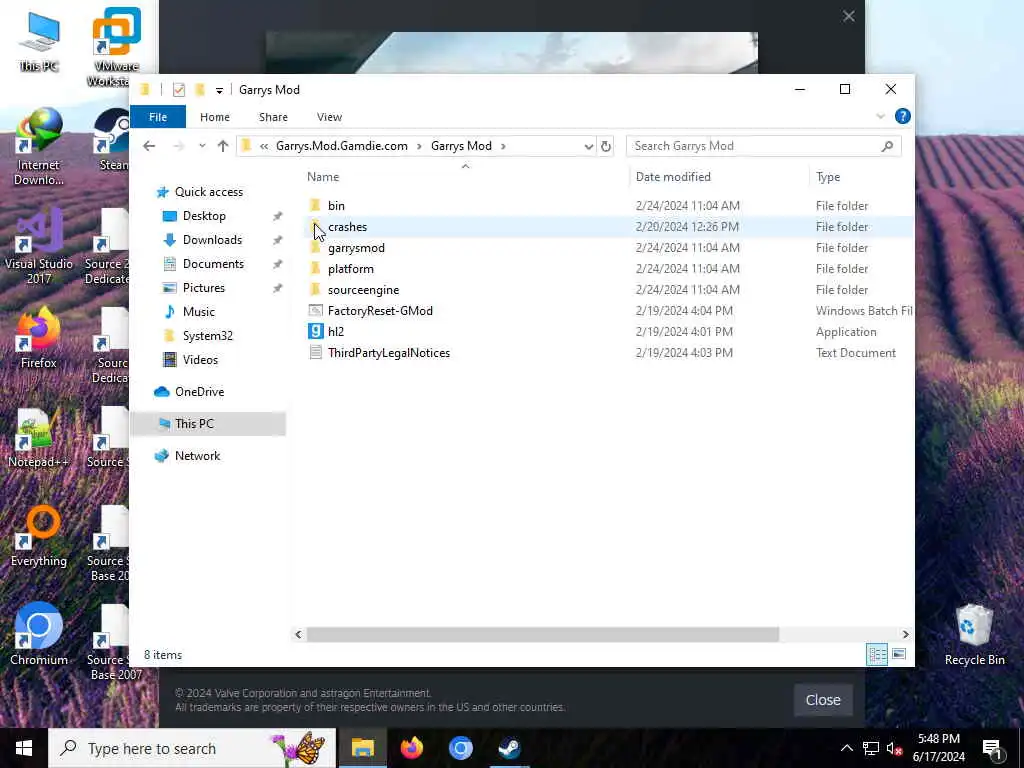Click the taskbar search box
The width and height of the screenshot is (1024, 768).
tap(192, 748)
